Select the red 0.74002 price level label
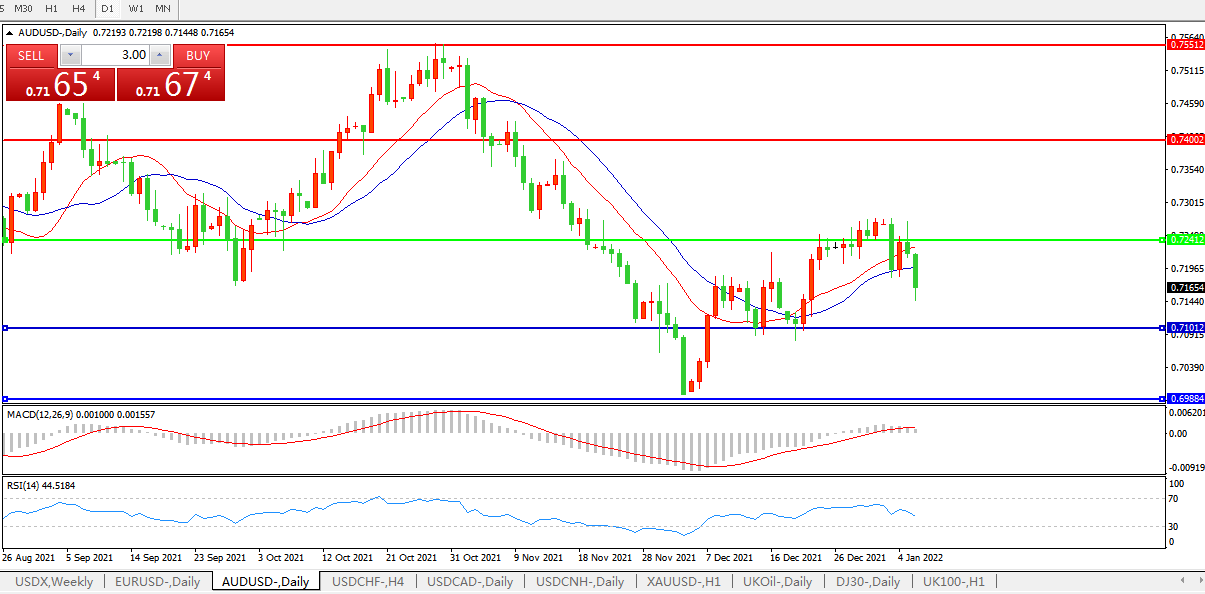 tap(1186, 140)
